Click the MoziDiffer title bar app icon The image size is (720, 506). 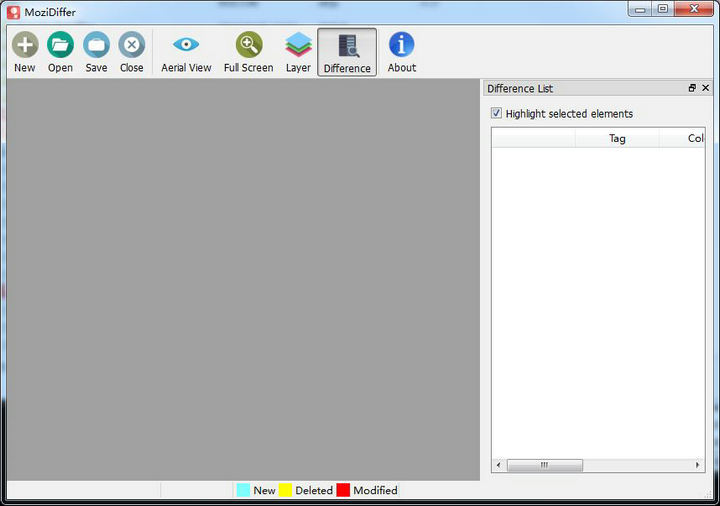point(14,12)
